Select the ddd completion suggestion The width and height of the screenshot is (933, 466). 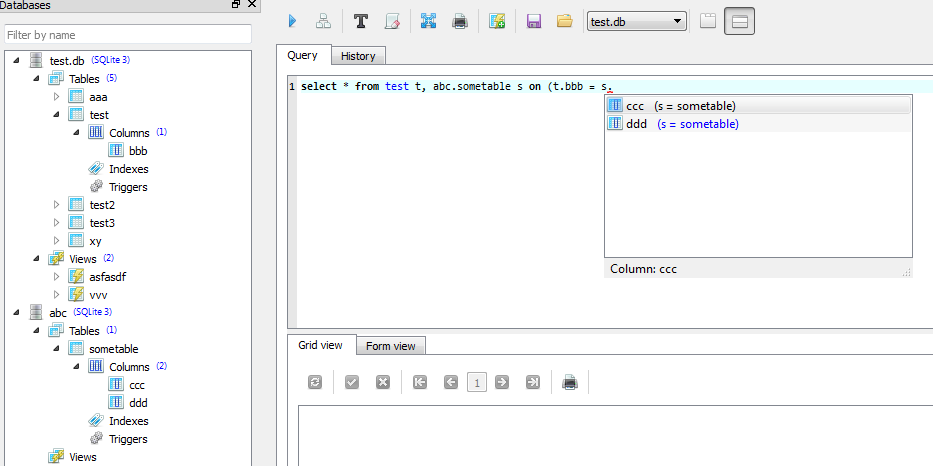[x=636, y=124]
